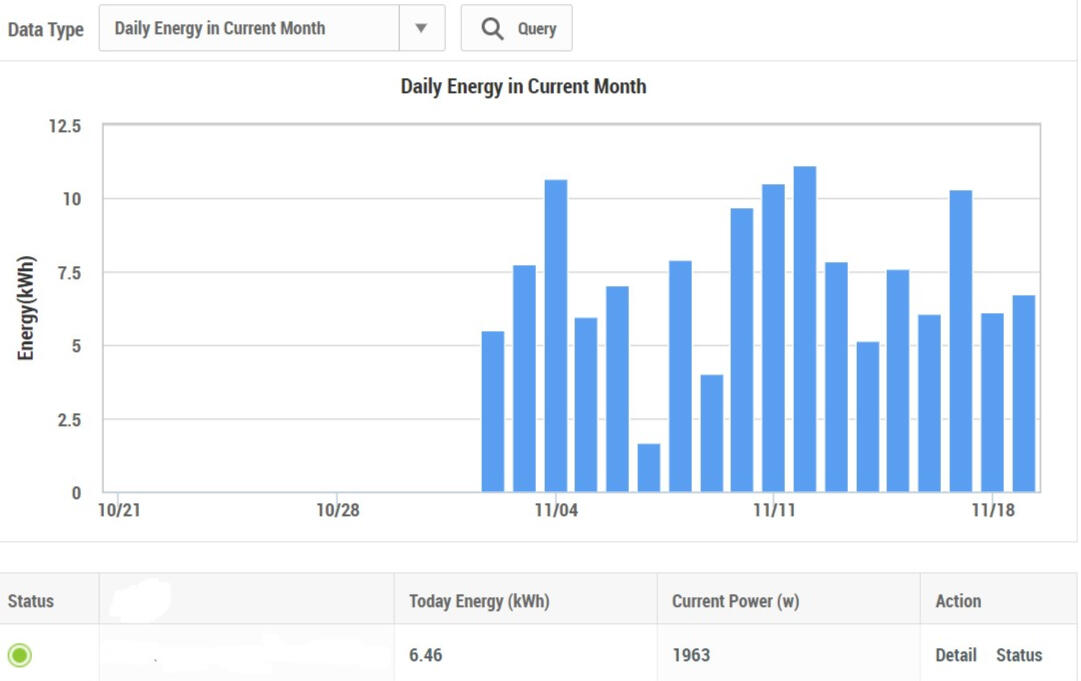Image resolution: width=1081 pixels, height=681 pixels.
Task: Open the Detail link in Action column
Action: (x=955, y=655)
